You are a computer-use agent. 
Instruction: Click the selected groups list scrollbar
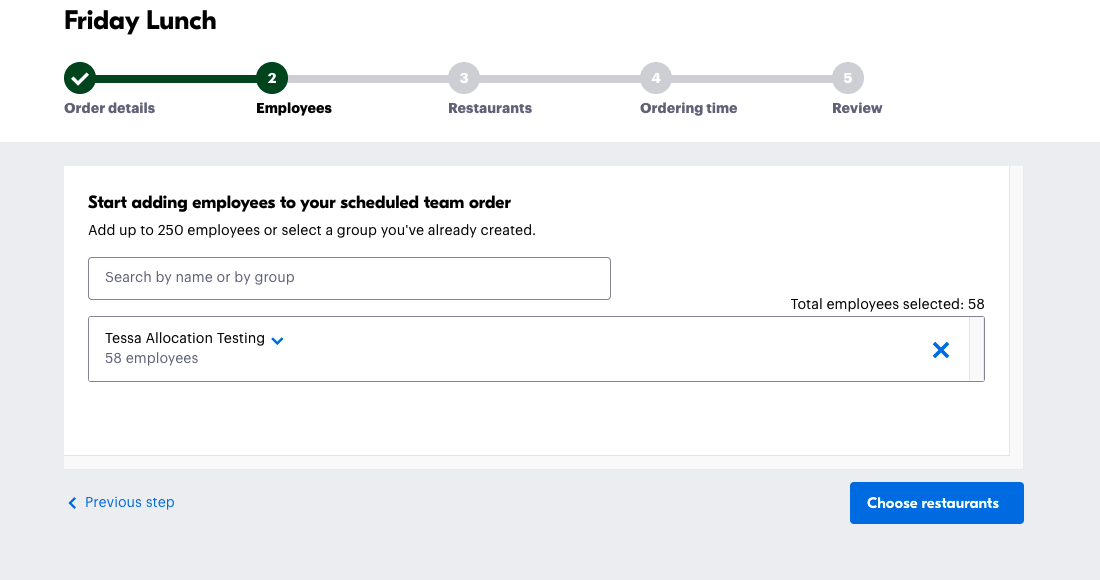(x=976, y=349)
